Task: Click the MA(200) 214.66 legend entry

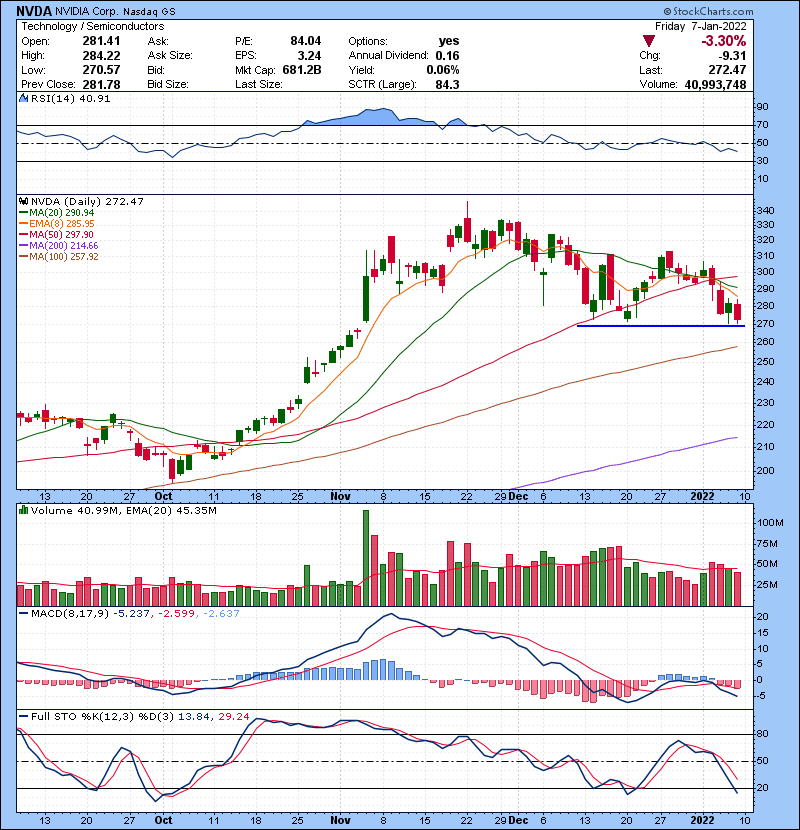Action: click(x=59, y=245)
